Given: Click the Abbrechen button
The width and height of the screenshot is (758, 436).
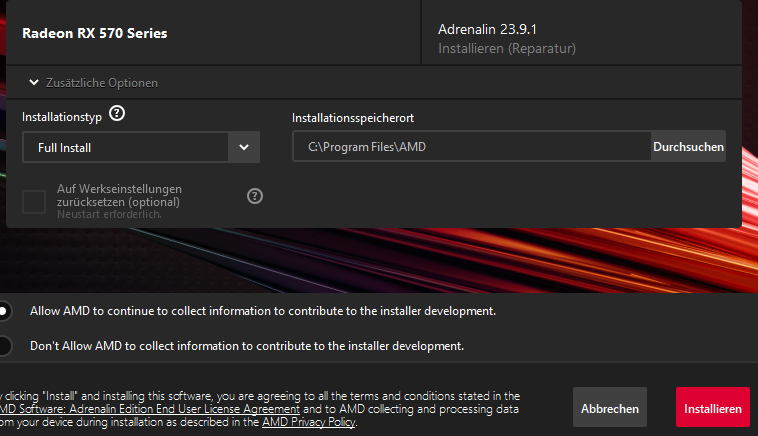Looking at the screenshot, I should (610, 407).
